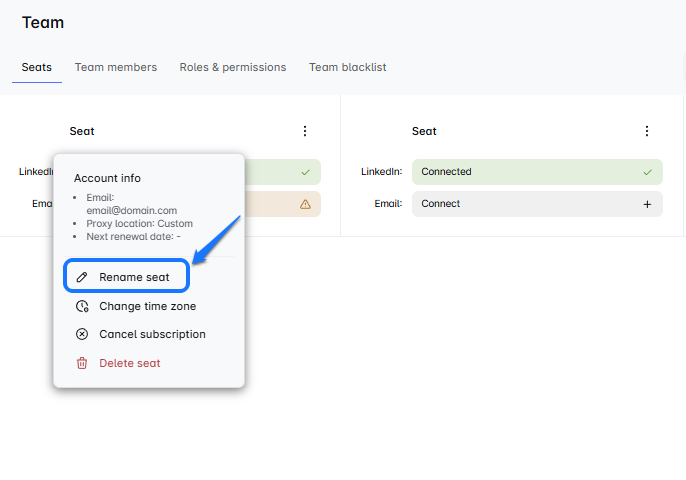The image size is (686, 480).
Task: Click the pencil icon beside Rename seat
Action: tap(82, 277)
